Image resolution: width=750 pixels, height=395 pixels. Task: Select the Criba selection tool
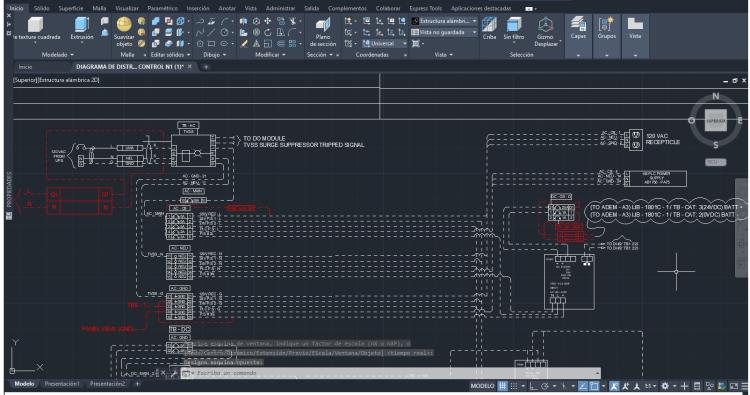pyautogui.click(x=489, y=29)
